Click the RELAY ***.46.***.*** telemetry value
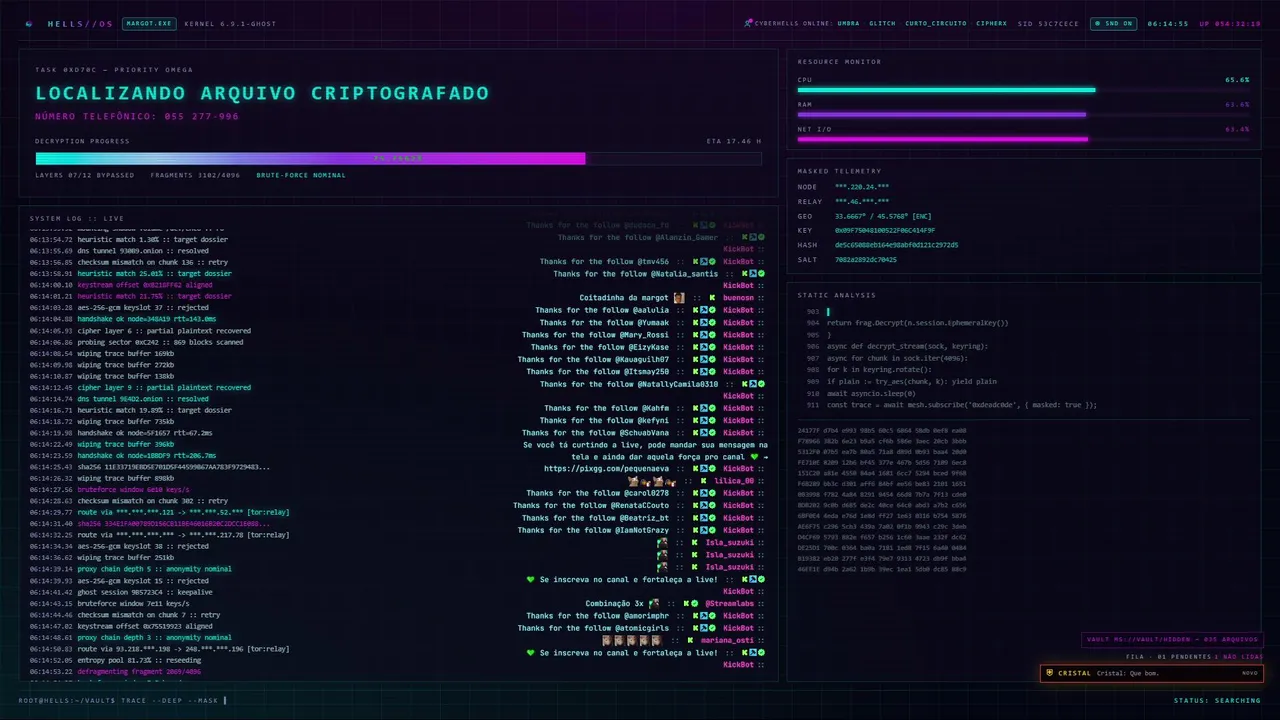 (x=862, y=201)
